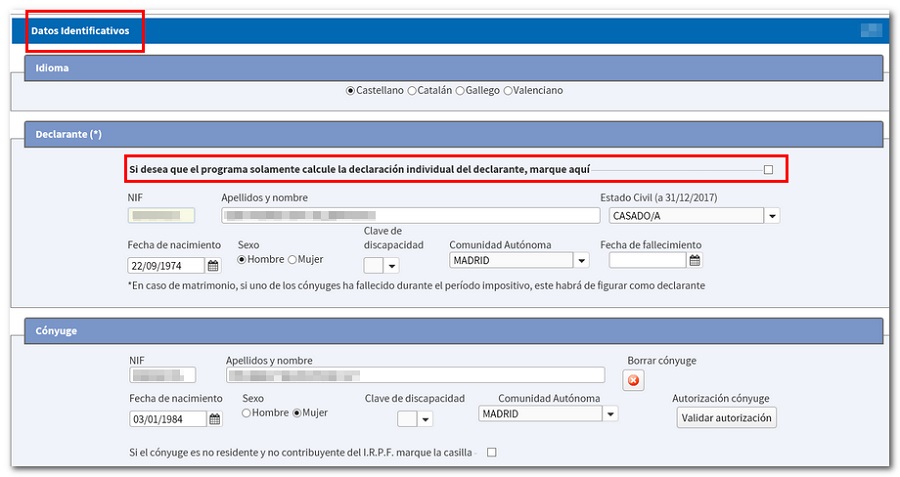This screenshot has width=900, height=477.
Task: Check the individual declaration calculation checkbox
Action: pos(768,170)
